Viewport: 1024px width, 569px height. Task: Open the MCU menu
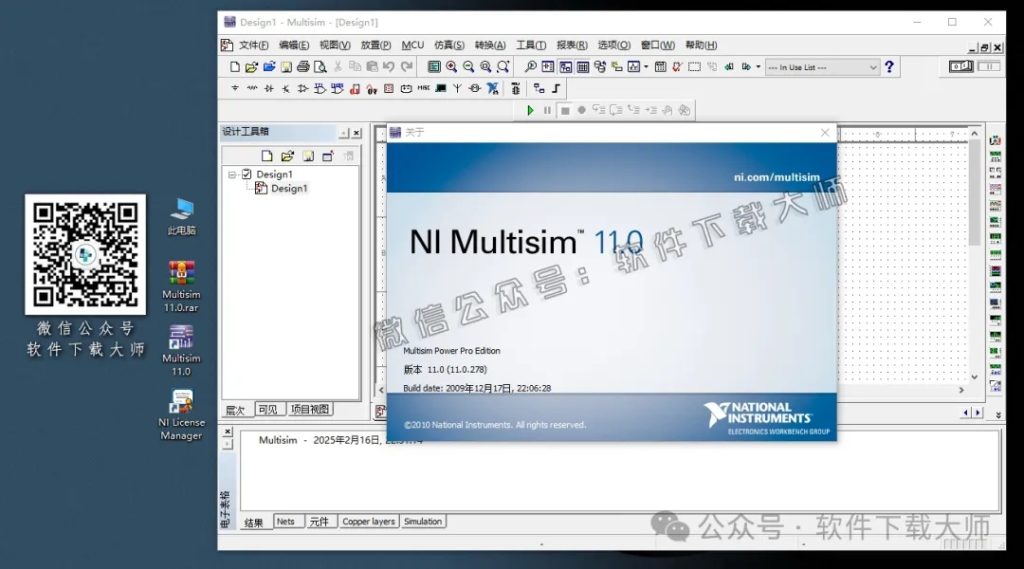(x=412, y=45)
